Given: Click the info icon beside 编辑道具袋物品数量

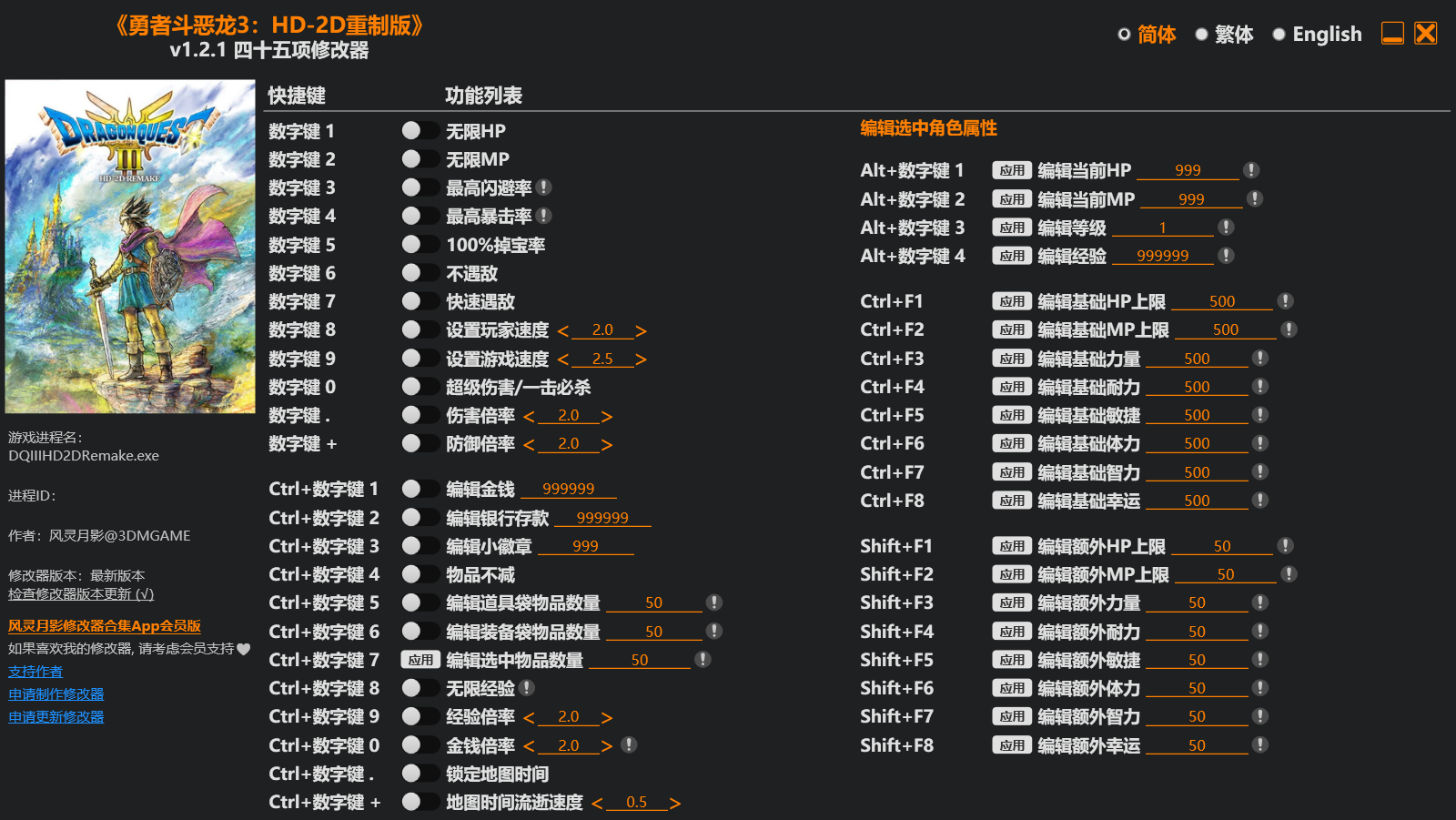Looking at the screenshot, I should [x=714, y=602].
